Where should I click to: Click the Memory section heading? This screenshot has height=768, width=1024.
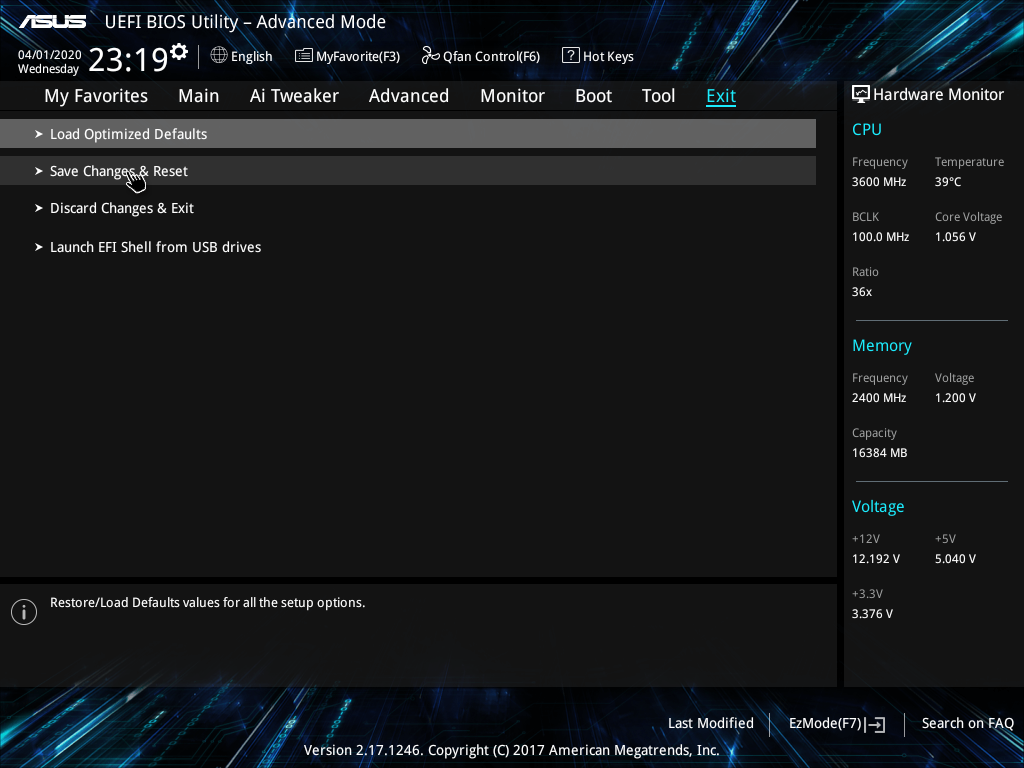(x=882, y=345)
